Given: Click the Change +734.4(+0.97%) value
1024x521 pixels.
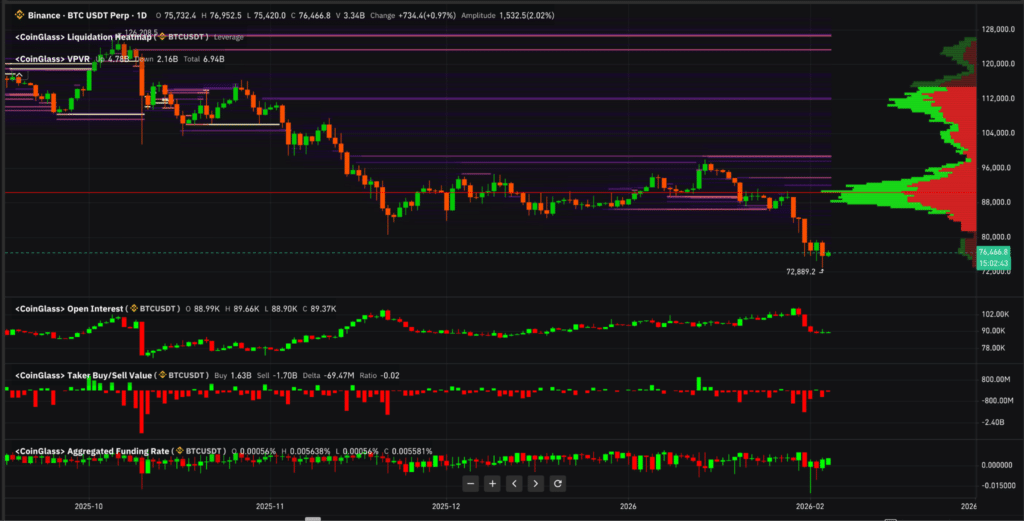Looking at the screenshot, I should point(413,15).
